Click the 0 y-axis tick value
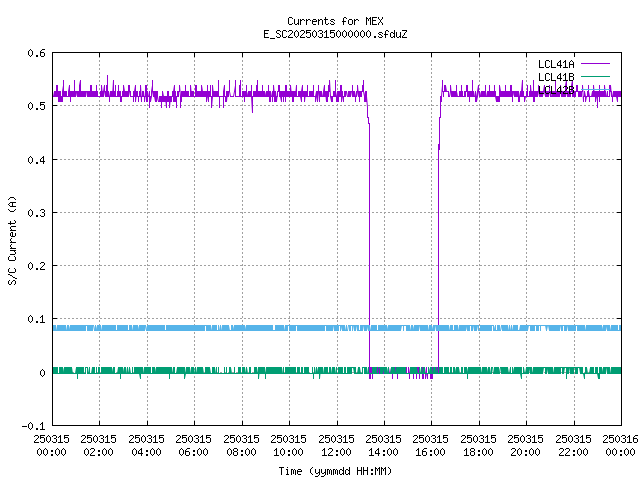Image resolution: width=640 pixels, height=480 pixels. pyautogui.click(x=42, y=373)
